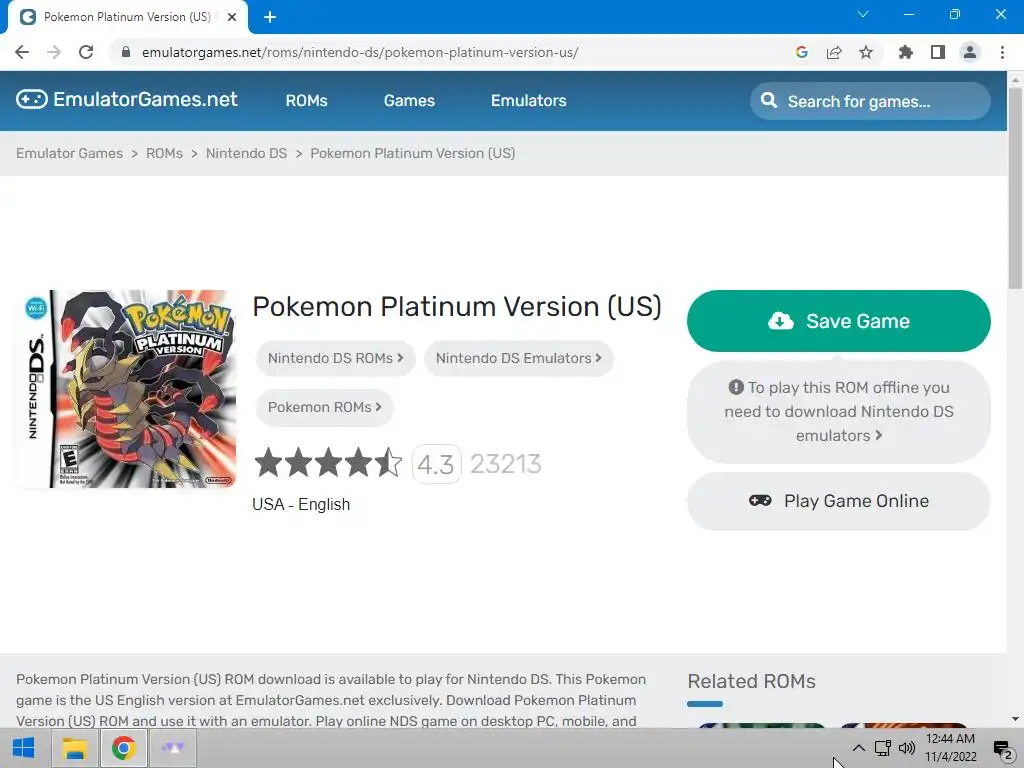1024x768 pixels.
Task: Rate three stars
Action: [328, 462]
